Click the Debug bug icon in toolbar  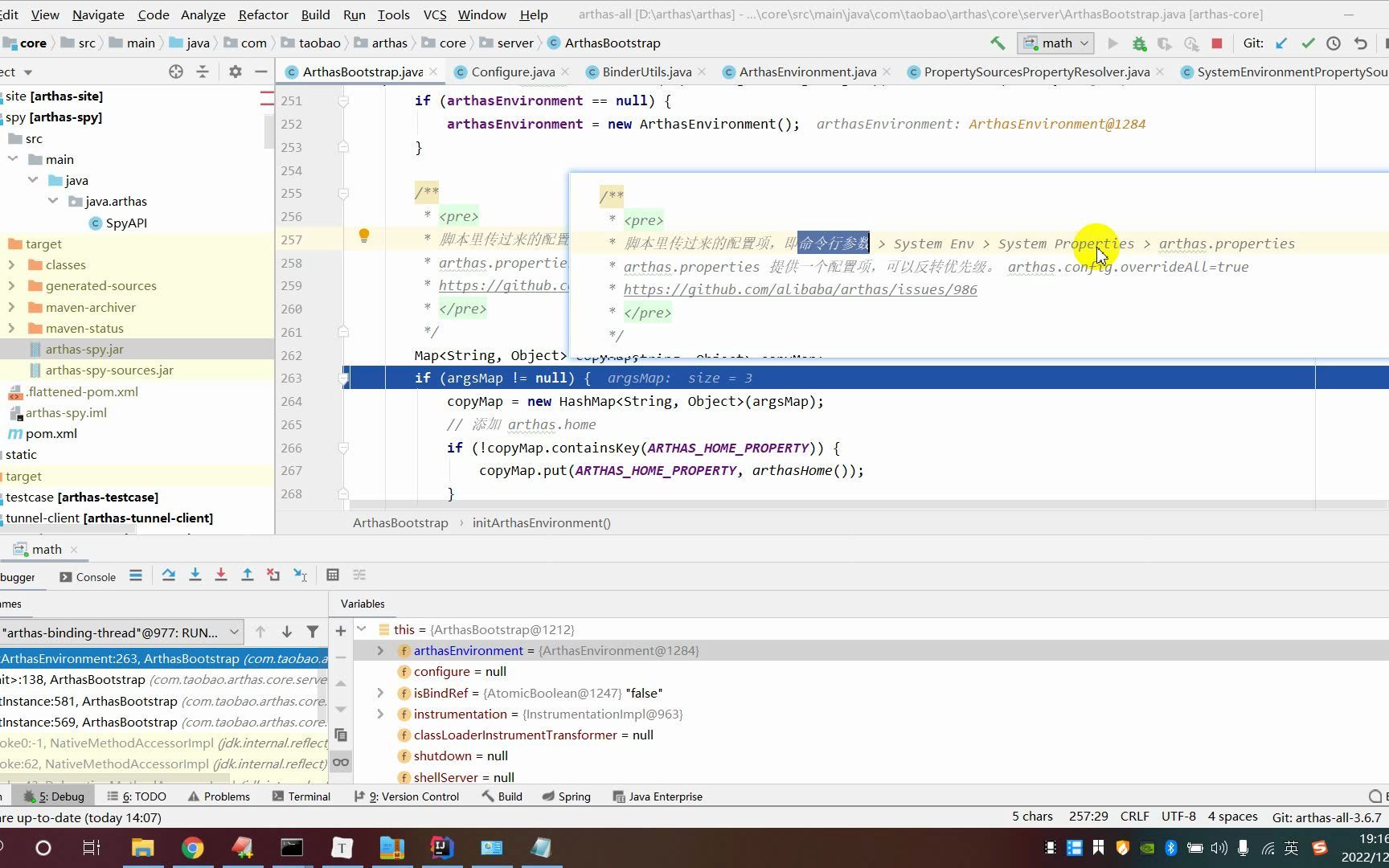(x=1139, y=43)
